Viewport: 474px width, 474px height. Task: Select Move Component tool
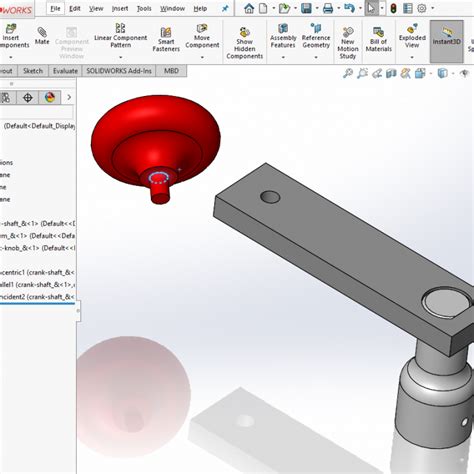coord(202,36)
